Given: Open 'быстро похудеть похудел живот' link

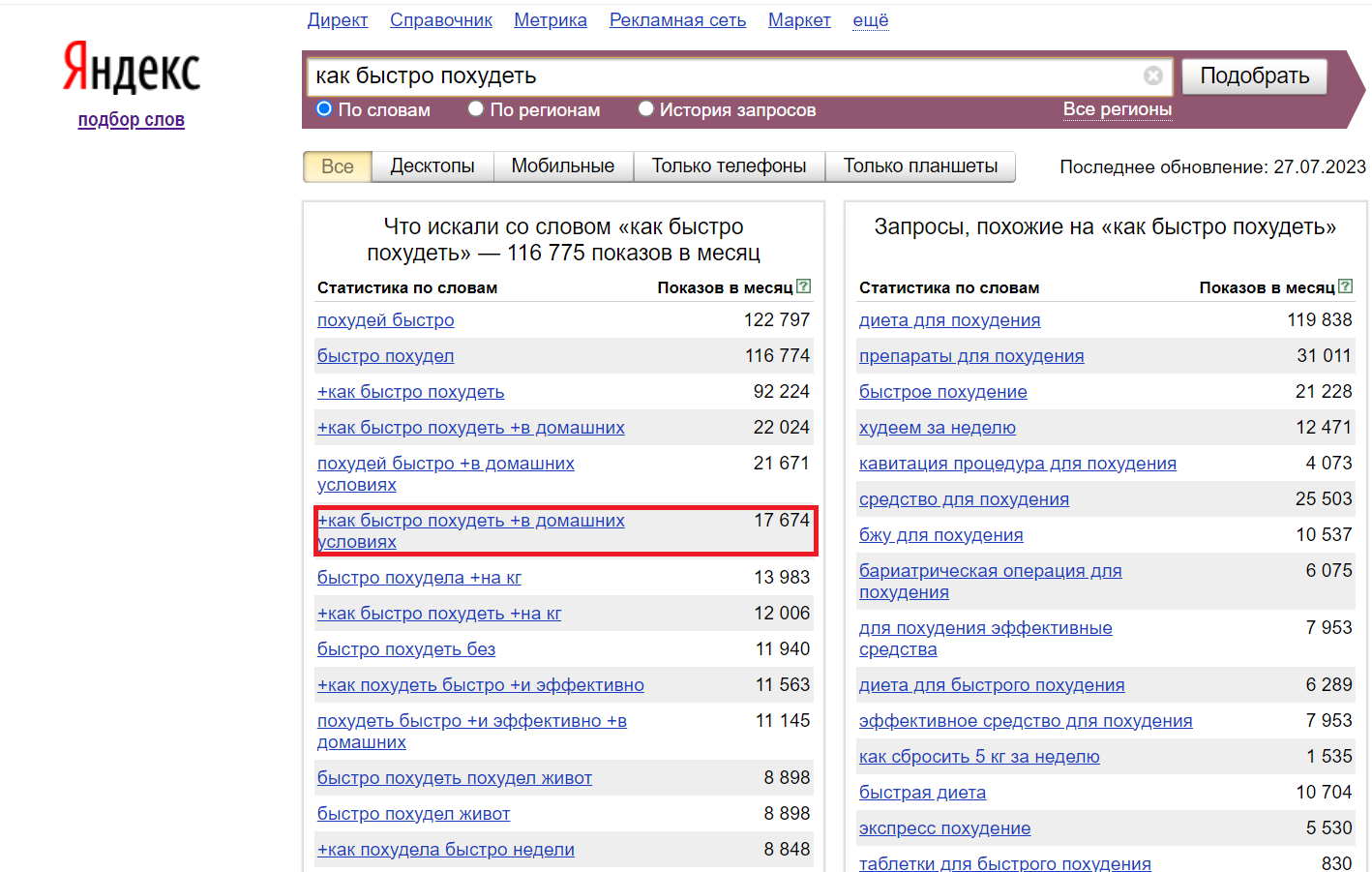Looking at the screenshot, I should (455, 778).
